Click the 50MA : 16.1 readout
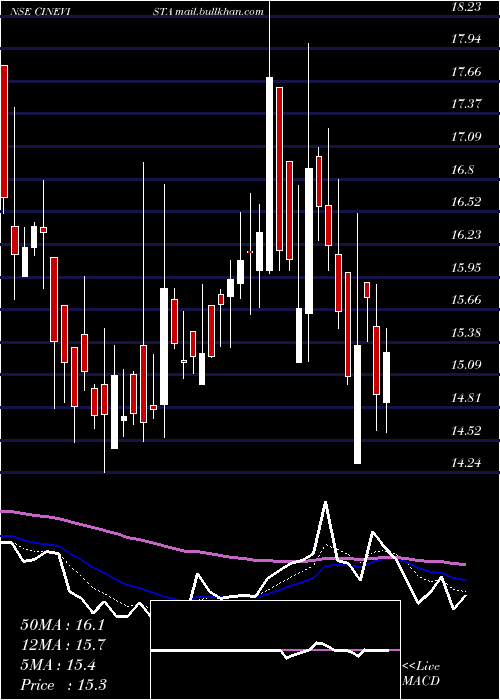 (62, 625)
